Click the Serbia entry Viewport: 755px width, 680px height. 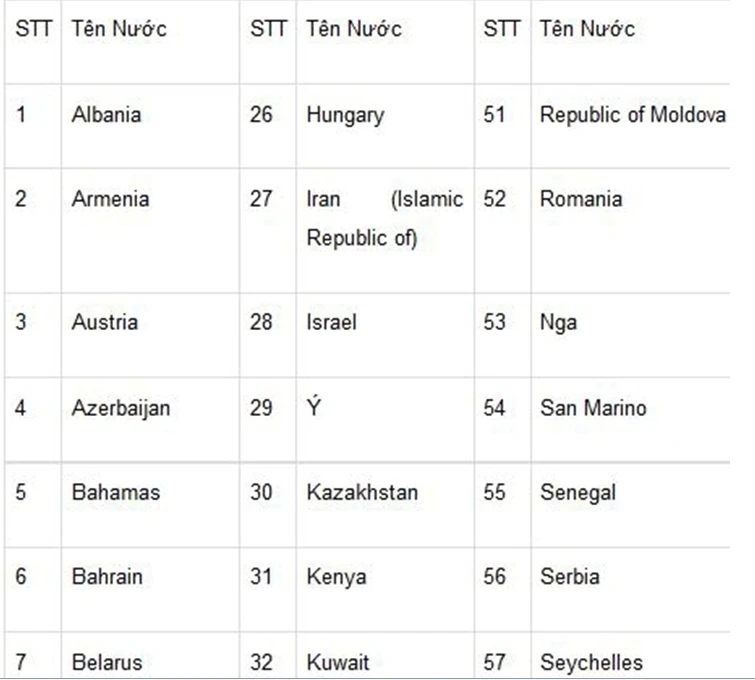pyautogui.click(x=569, y=576)
